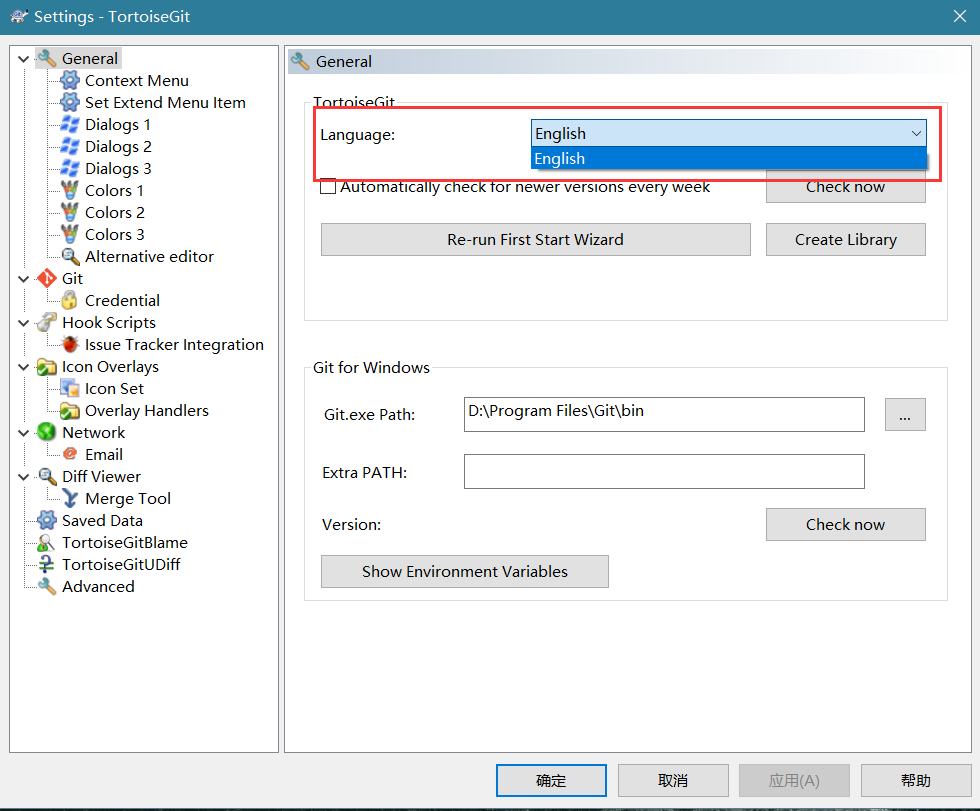The height and width of the screenshot is (811, 980).
Task: Select Overlay Handlers in the tree
Action: point(147,410)
